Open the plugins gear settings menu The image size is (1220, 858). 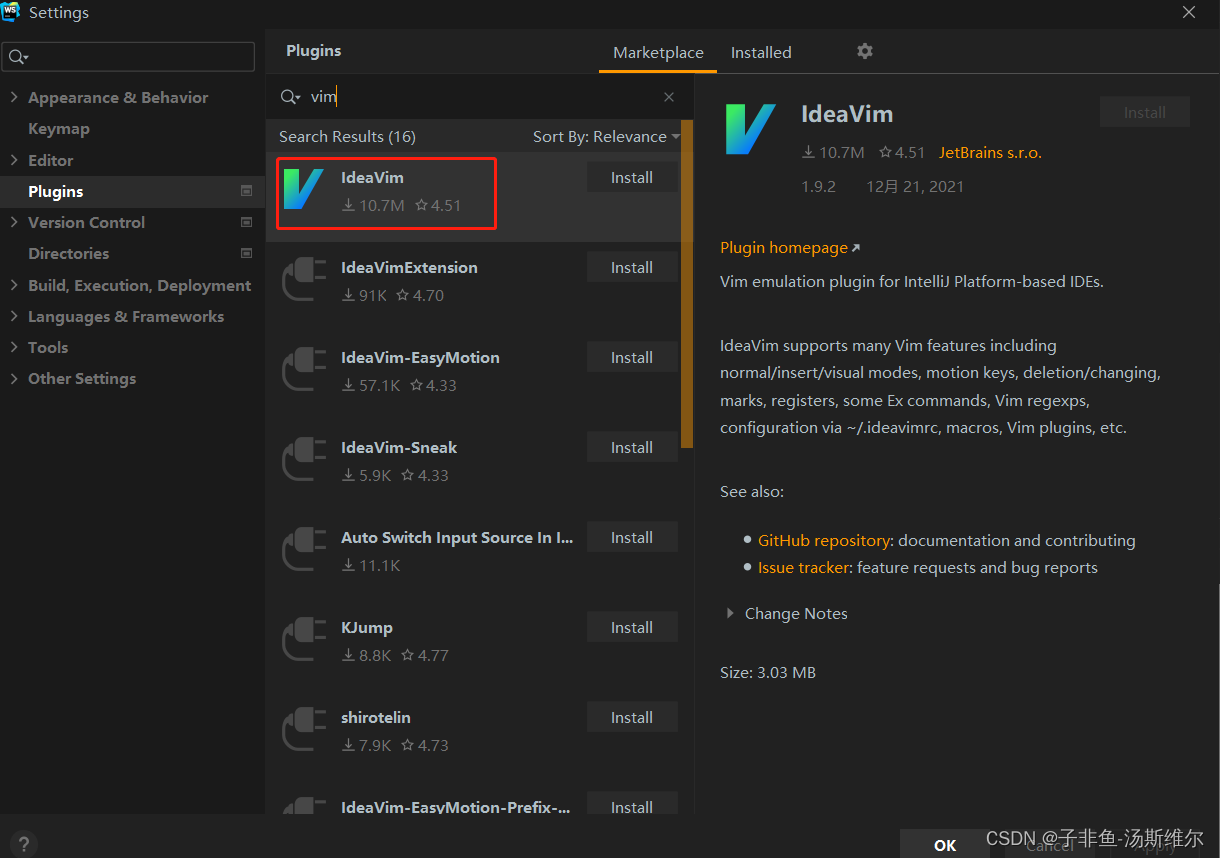[x=865, y=51]
